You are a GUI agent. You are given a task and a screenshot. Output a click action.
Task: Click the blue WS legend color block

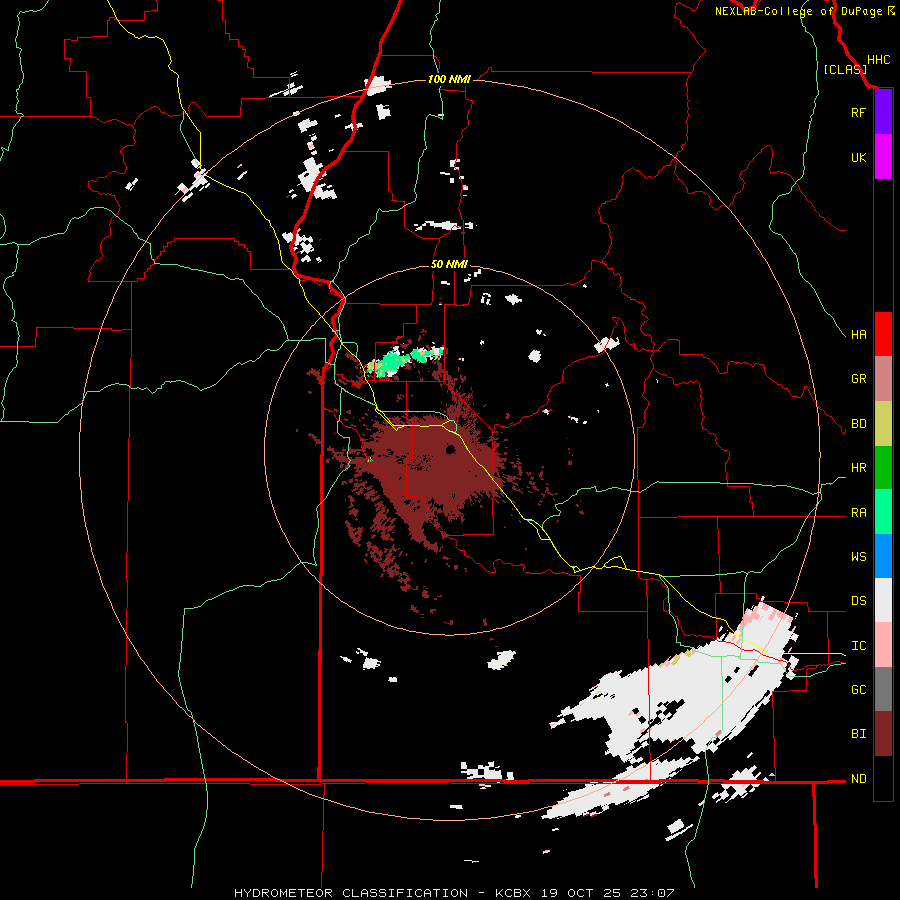[883, 556]
